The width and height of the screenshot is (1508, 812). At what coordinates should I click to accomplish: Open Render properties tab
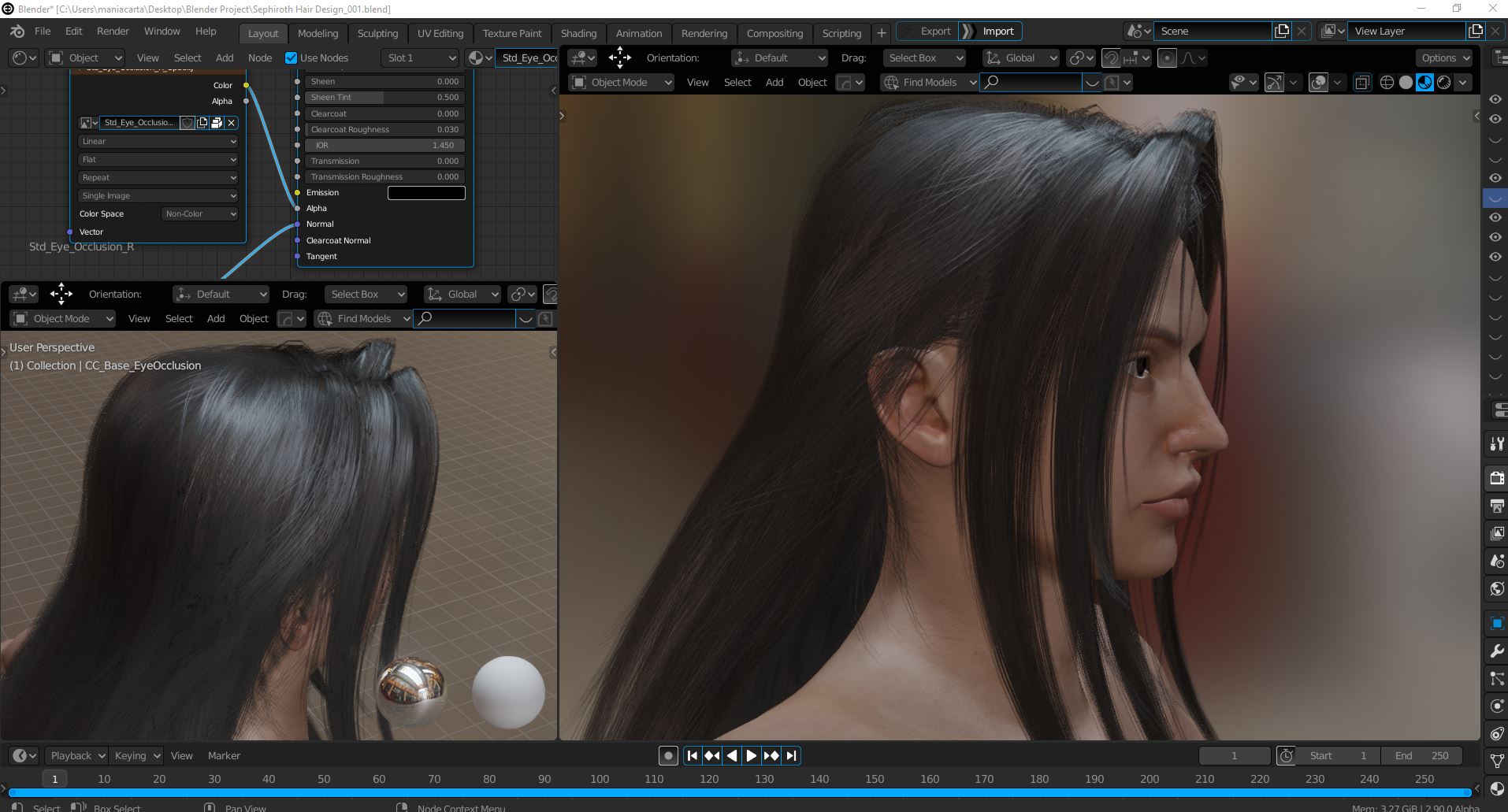[1497, 478]
